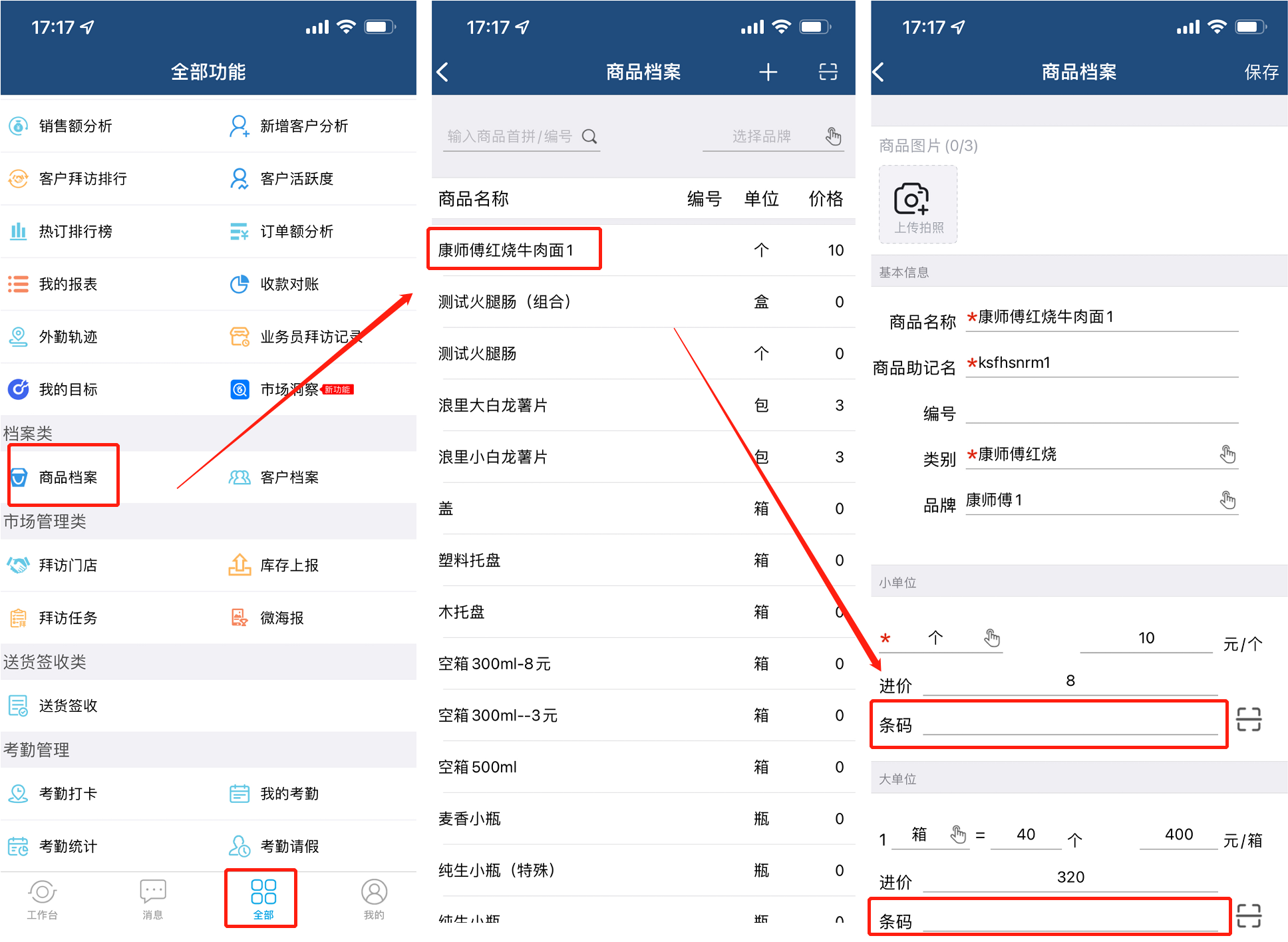Edit large unit 进价 value 320

click(1070, 877)
